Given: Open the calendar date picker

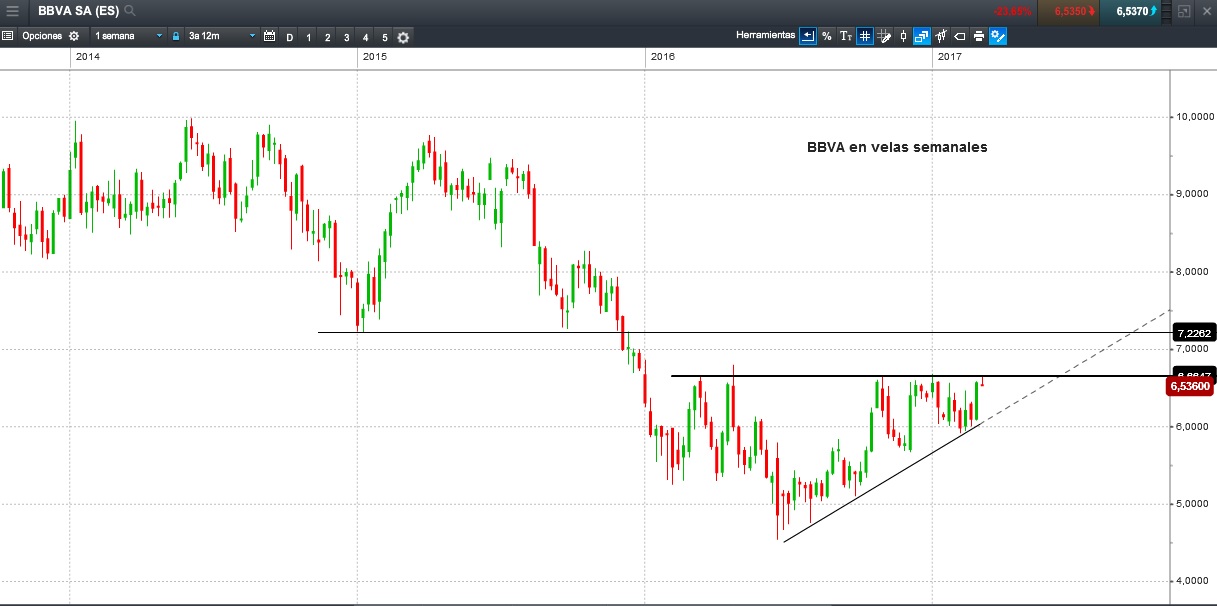Looking at the screenshot, I should [268, 36].
